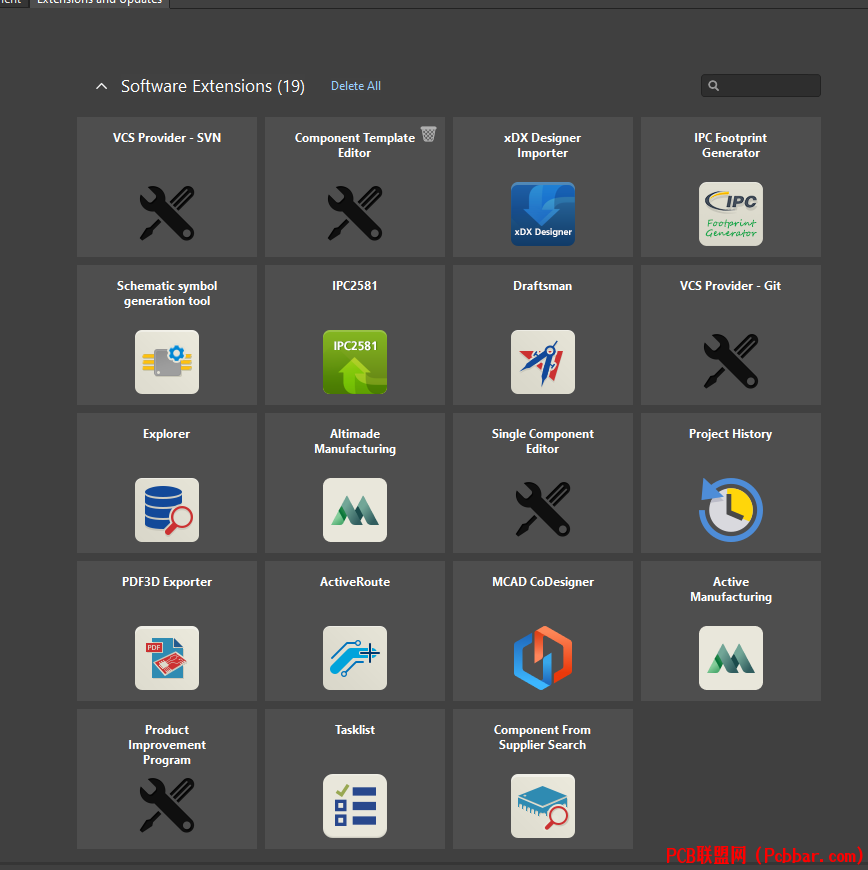Image resolution: width=868 pixels, height=870 pixels.
Task: Delete Component Template Editor via trash icon
Action: tap(428, 134)
